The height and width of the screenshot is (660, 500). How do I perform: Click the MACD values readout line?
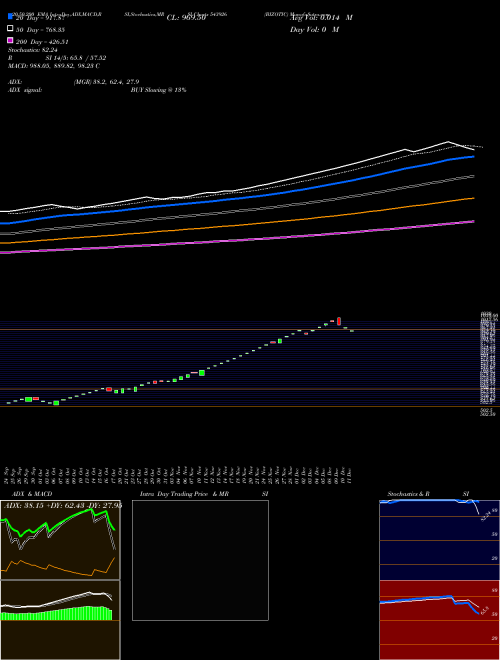[x=54, y=66]
